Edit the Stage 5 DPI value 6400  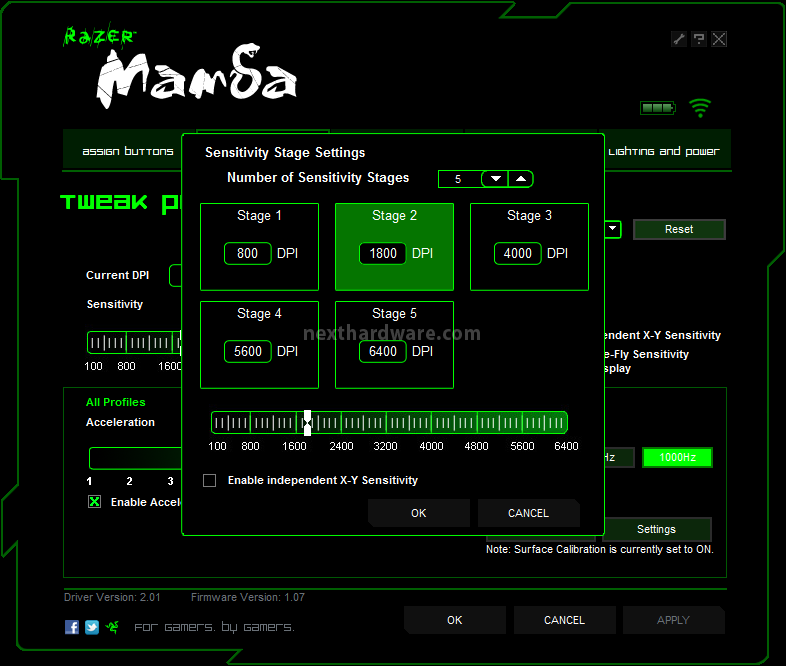pos(382,351)
